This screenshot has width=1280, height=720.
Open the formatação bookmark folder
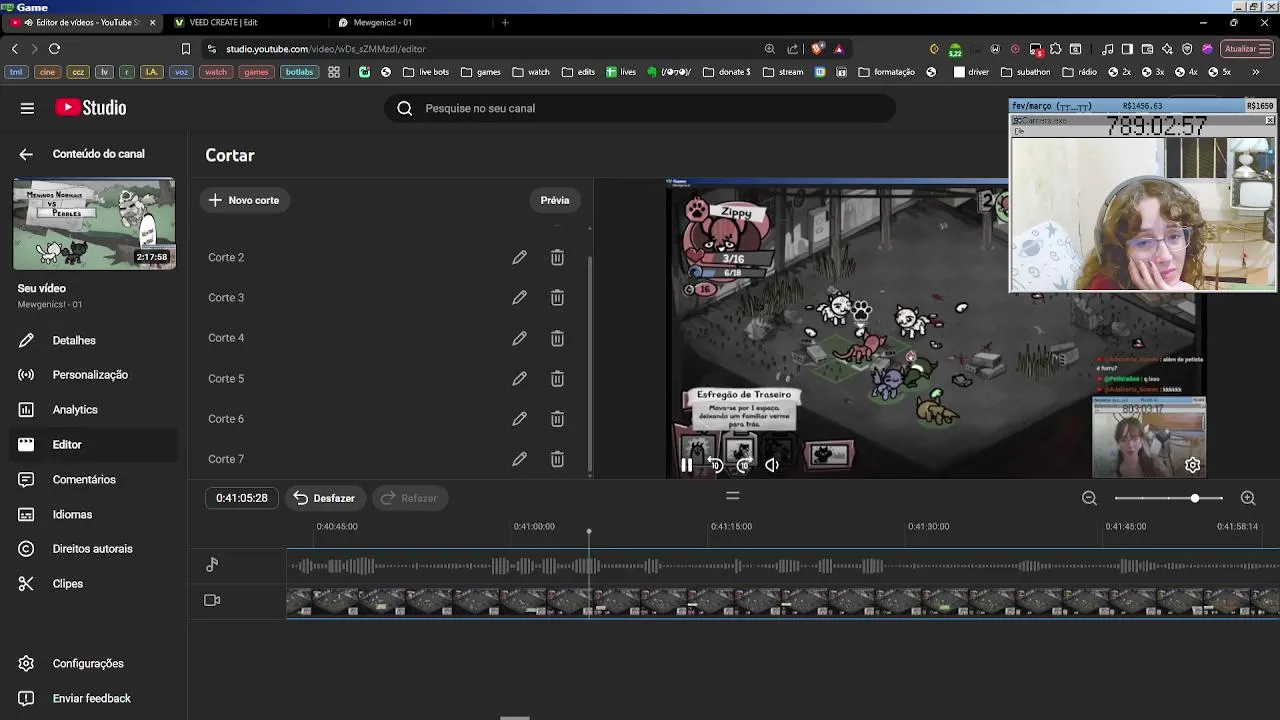[x=886, y=72]
